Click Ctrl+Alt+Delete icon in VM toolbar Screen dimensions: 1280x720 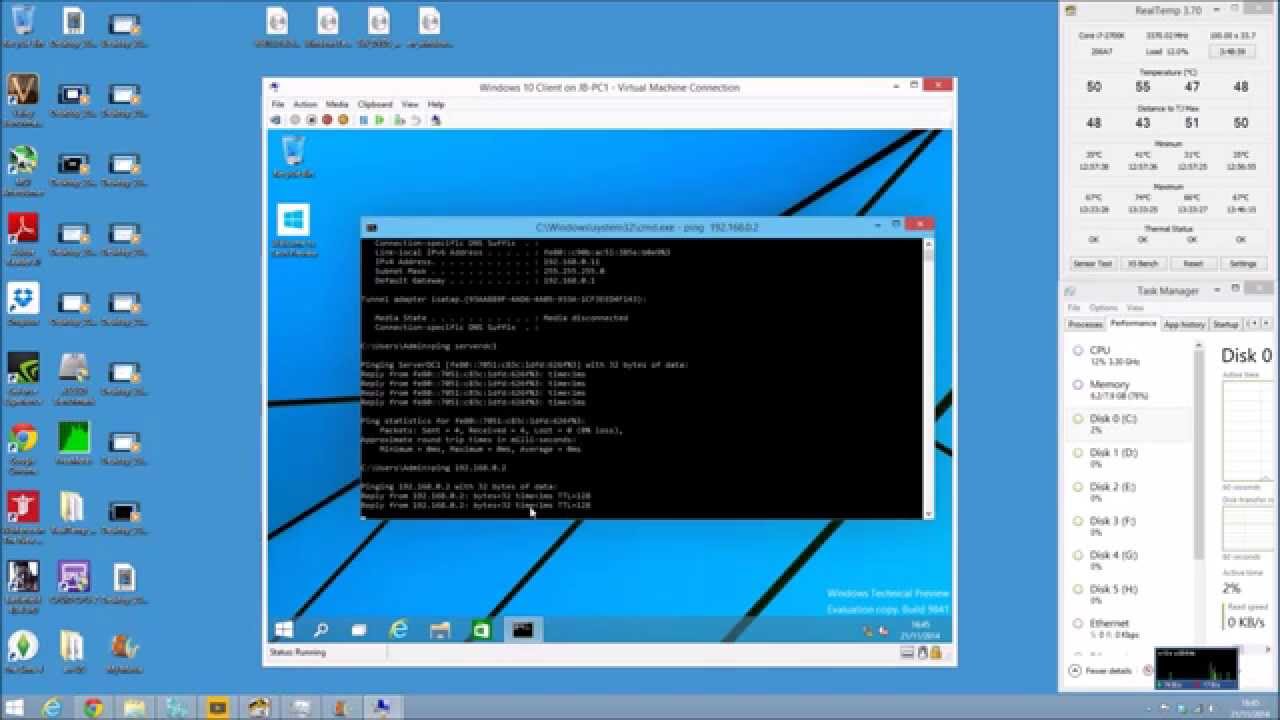click(x=275, y=120)
